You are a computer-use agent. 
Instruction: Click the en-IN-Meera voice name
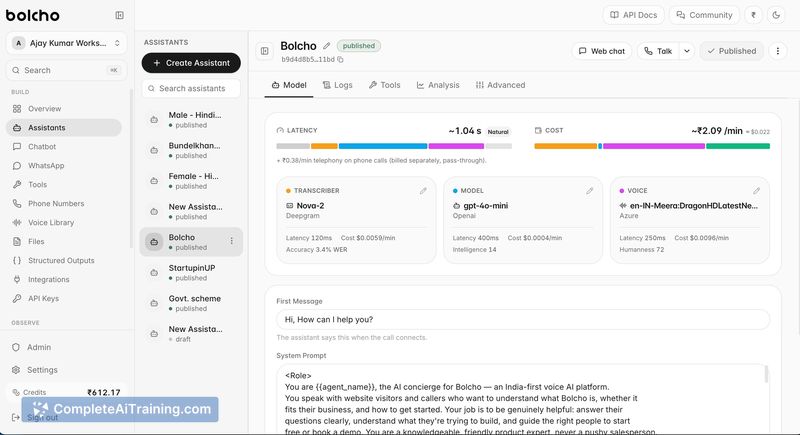[694, 206]
